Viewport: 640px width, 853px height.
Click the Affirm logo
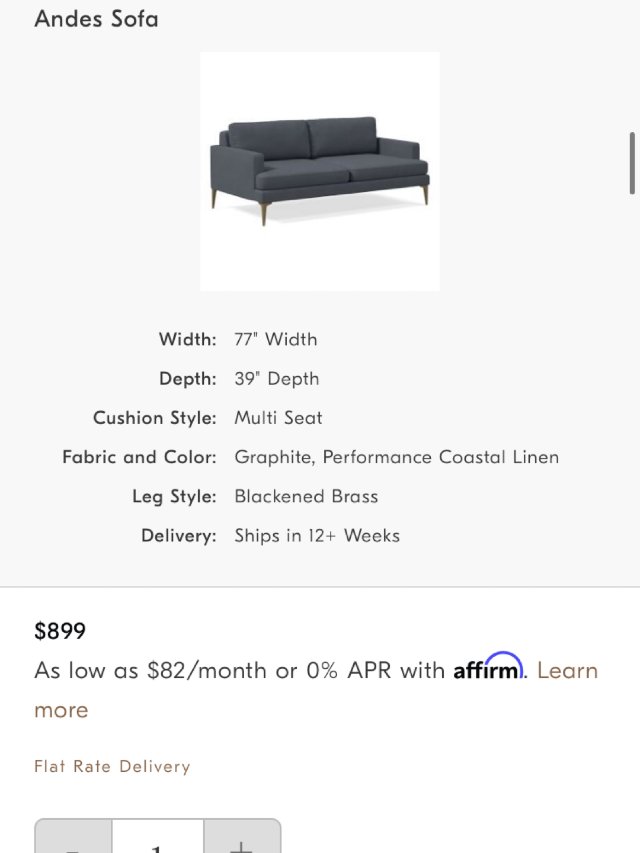point(488,669)
